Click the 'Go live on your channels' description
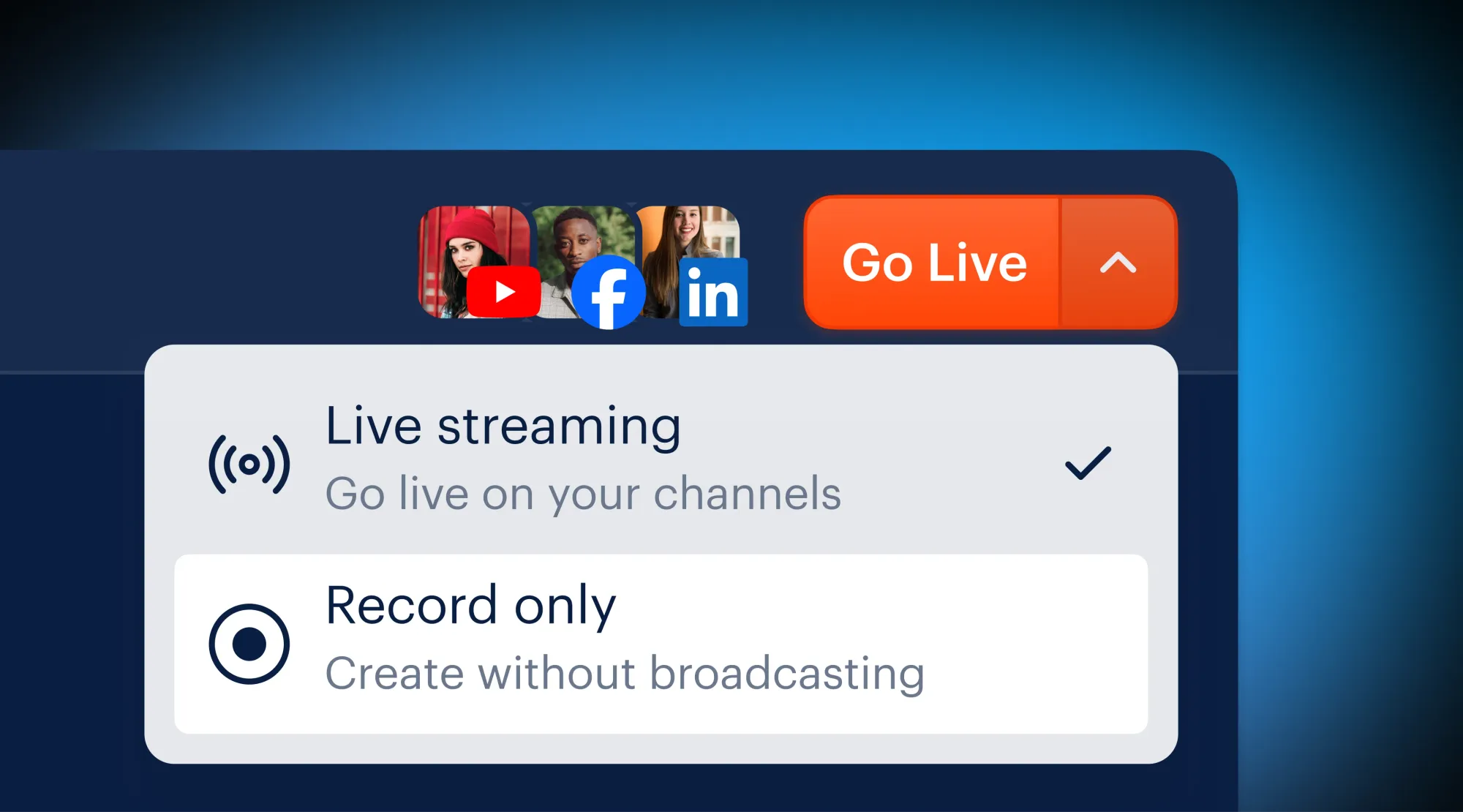 (583, 494)
